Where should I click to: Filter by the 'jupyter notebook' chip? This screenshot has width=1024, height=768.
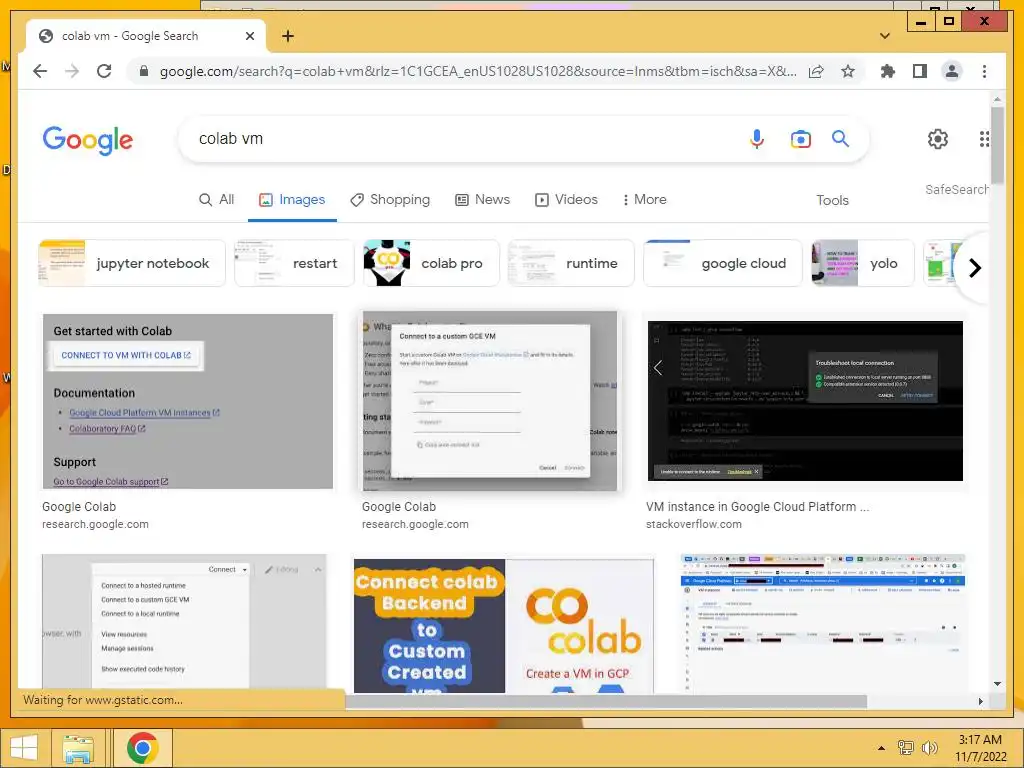pos(131,263)
